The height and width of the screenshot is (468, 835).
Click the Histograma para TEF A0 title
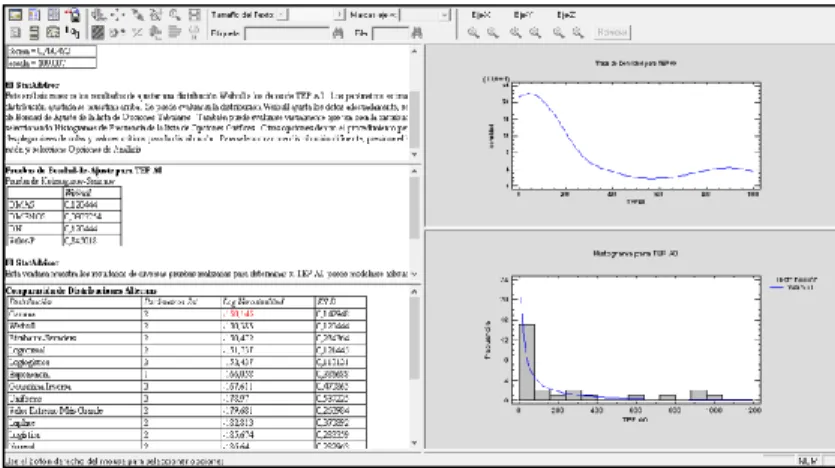coord(635,253)
